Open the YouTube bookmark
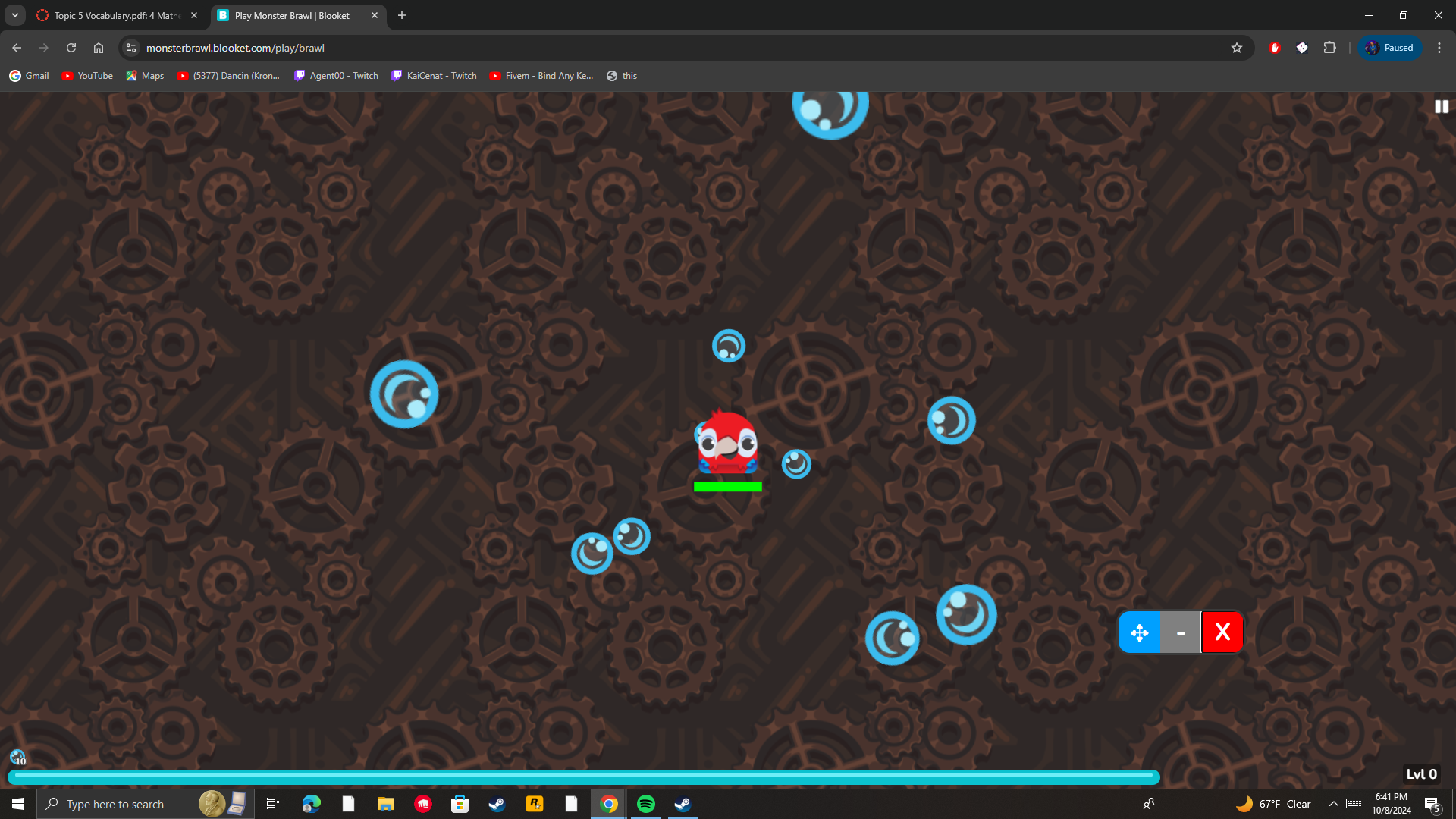Image resolution: width=1456 pixels, height=819 pixels. 87,76
